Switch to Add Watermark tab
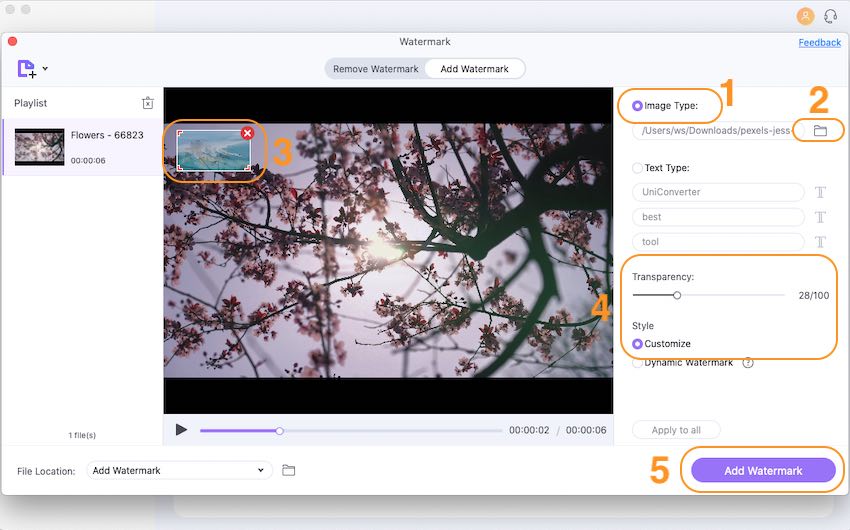This screenshot has width=850, height=530. click(x=474, y=69)
